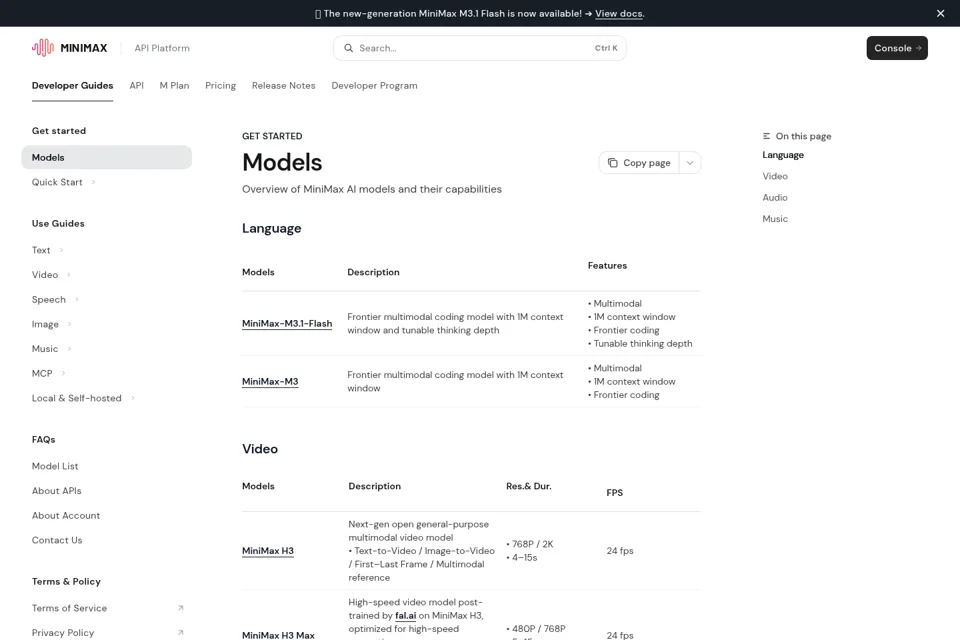The image size is (960, 640).
Task: Open the MiniMax-M3 model link
Action: [270, 382]
